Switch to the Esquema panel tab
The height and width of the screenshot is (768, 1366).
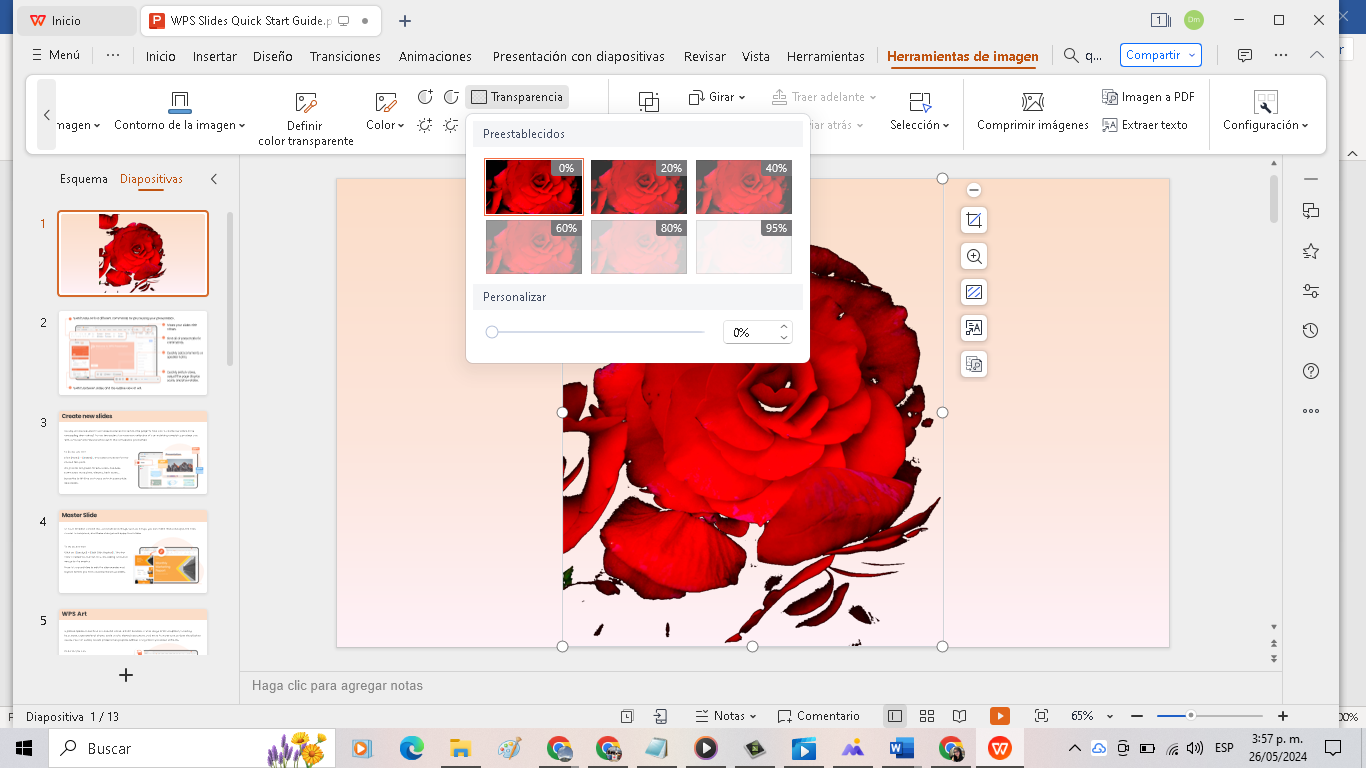click(x=83, y=179)
